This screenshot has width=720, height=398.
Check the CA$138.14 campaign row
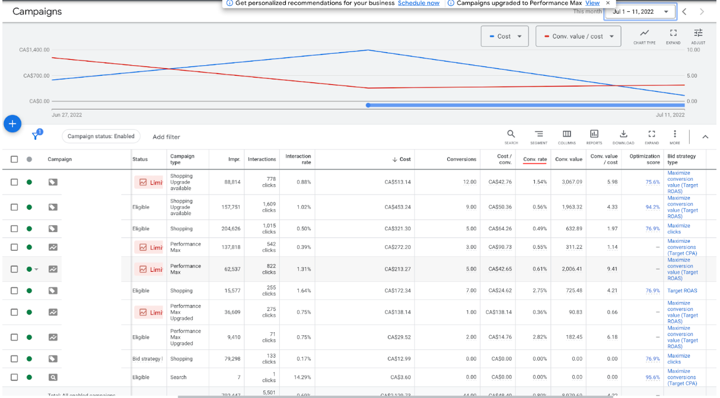pyautogui.click(x=14, y=312)
